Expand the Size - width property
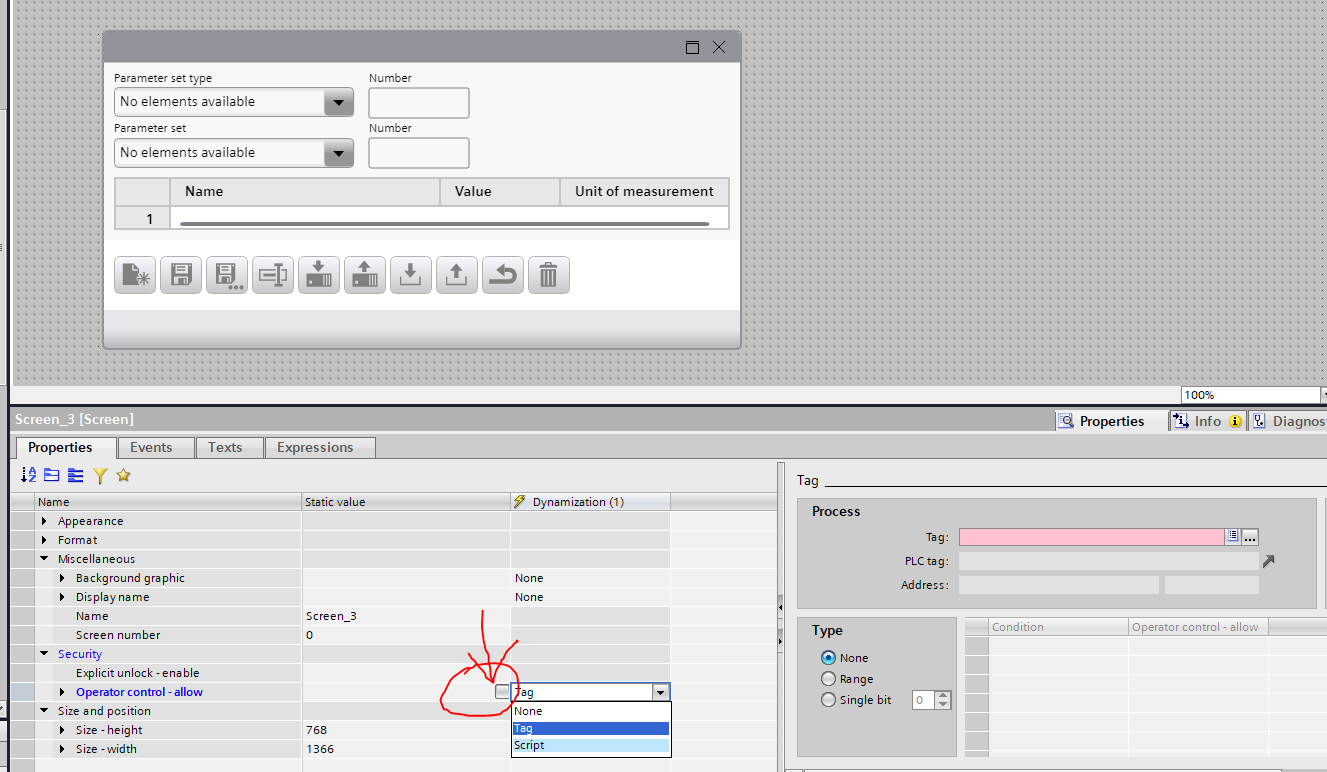Viewport: 1327px width, 772px height. [62, 749]
